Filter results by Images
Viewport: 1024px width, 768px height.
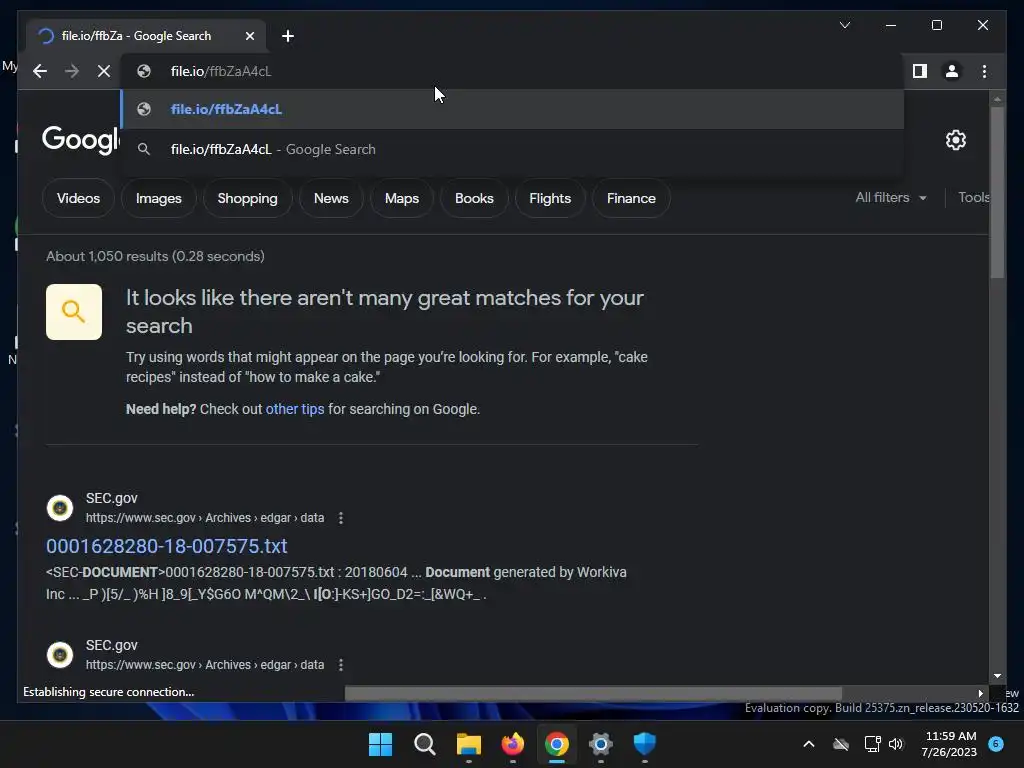159,198
